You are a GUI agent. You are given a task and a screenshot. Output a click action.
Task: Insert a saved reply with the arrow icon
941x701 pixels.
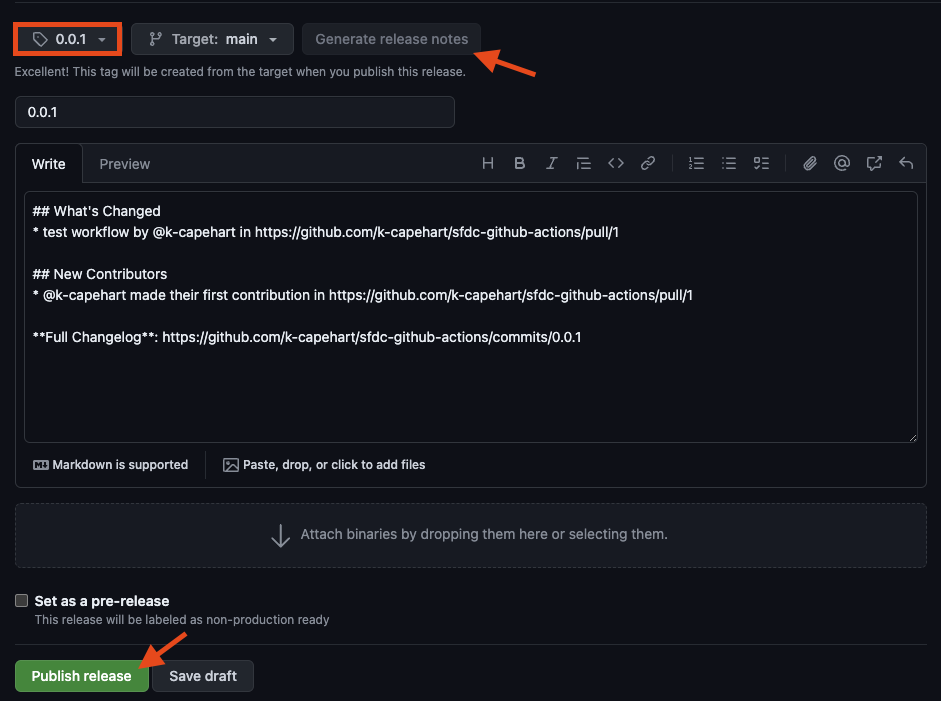[906, 163]
